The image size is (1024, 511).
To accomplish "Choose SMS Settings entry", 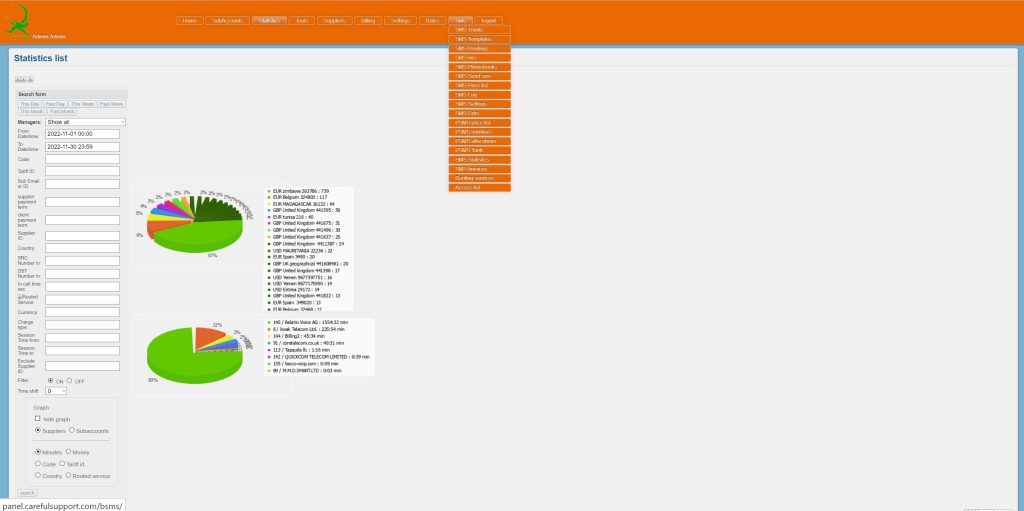I will coord(479,104).
